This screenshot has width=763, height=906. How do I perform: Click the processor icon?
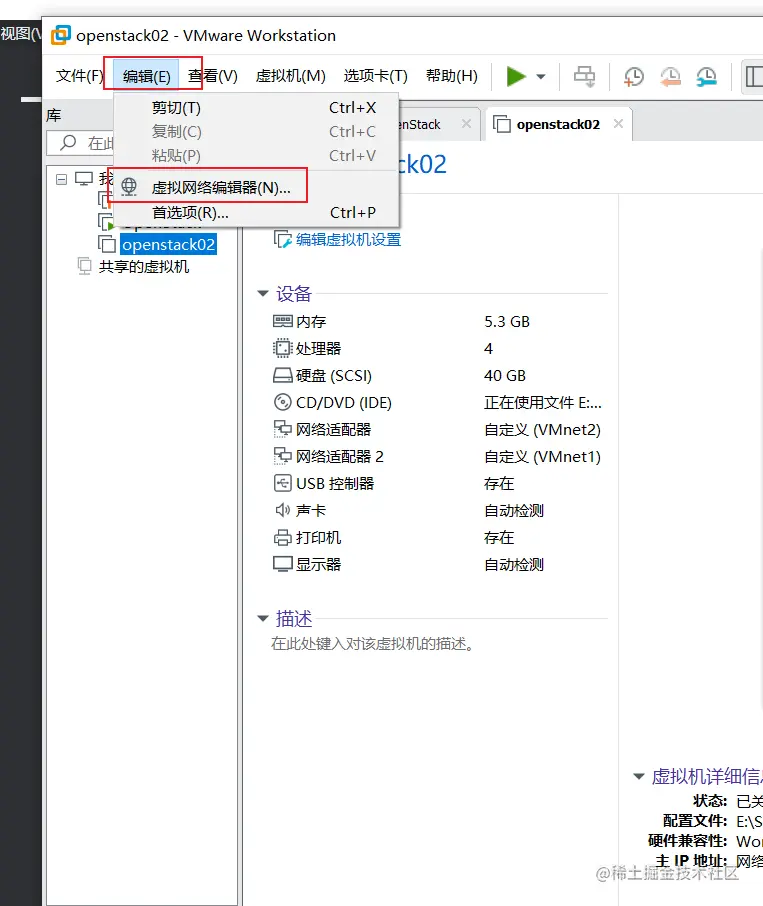pos(282,348)
